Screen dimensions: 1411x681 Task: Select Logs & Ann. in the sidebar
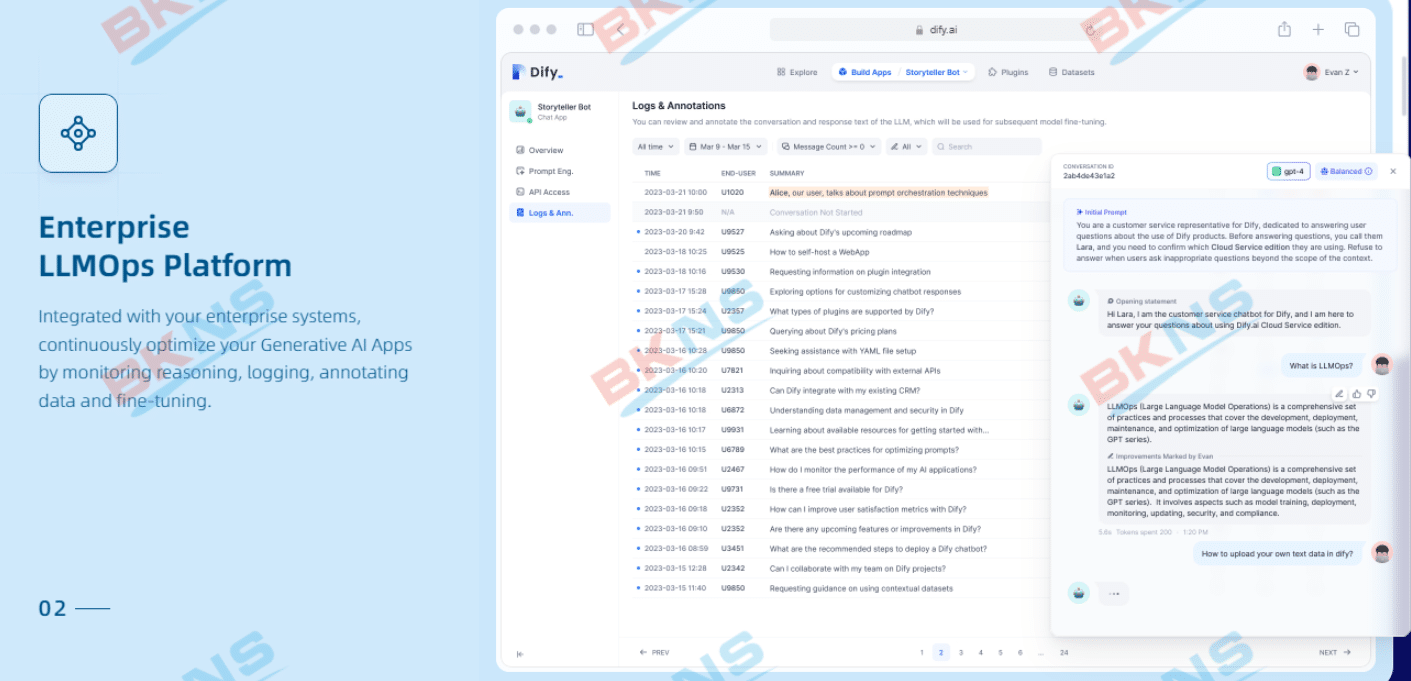coord(560,213)
